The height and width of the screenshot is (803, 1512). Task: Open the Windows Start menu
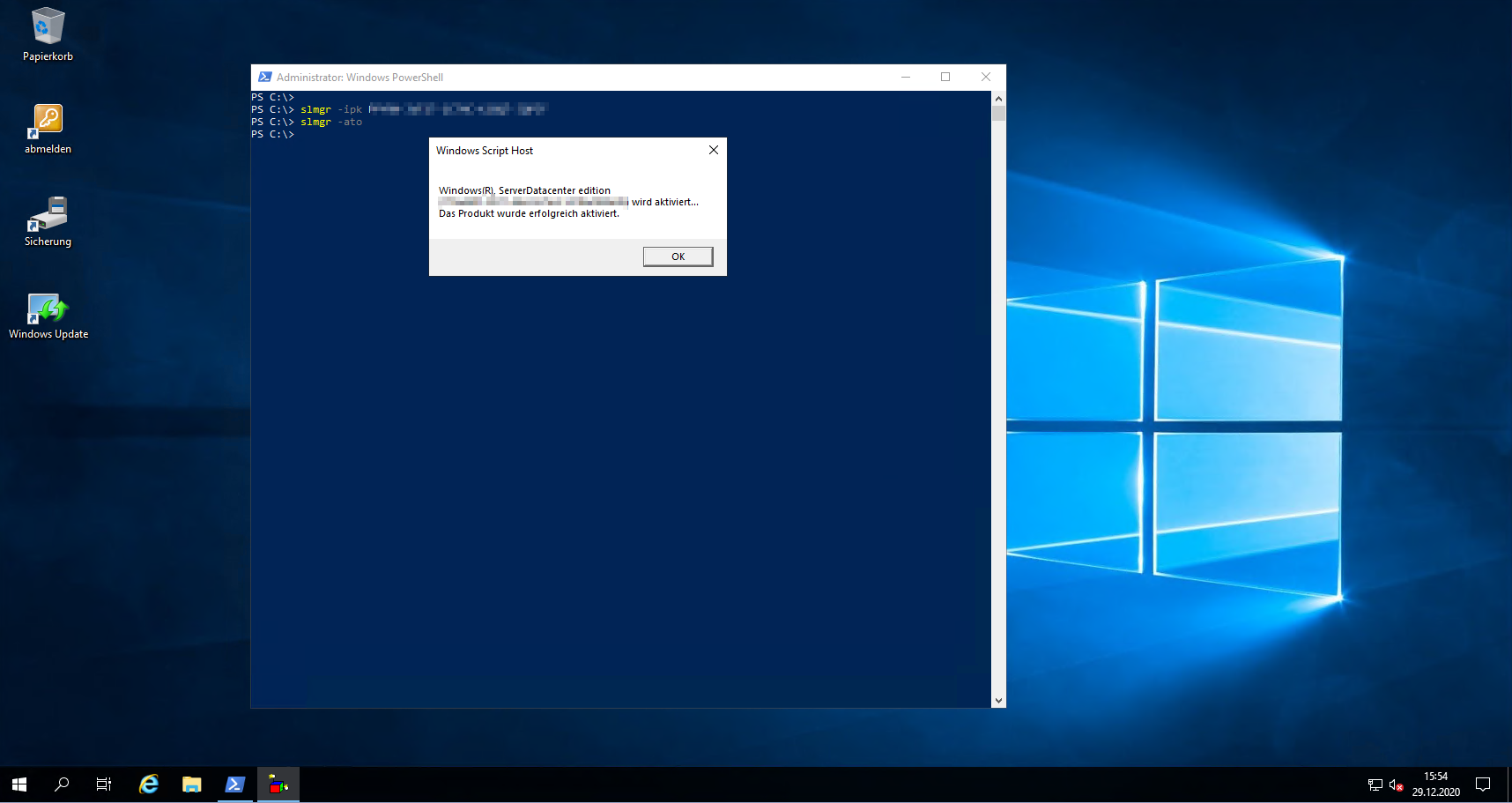[19, 784]
